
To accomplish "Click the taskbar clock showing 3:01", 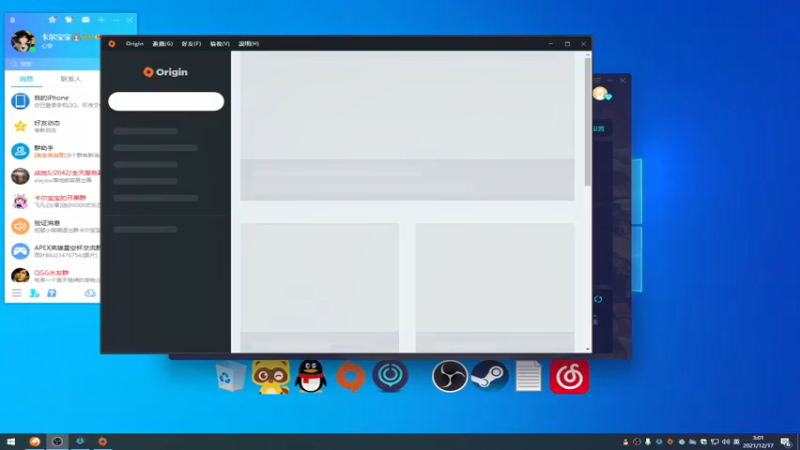I will (758, 442).
